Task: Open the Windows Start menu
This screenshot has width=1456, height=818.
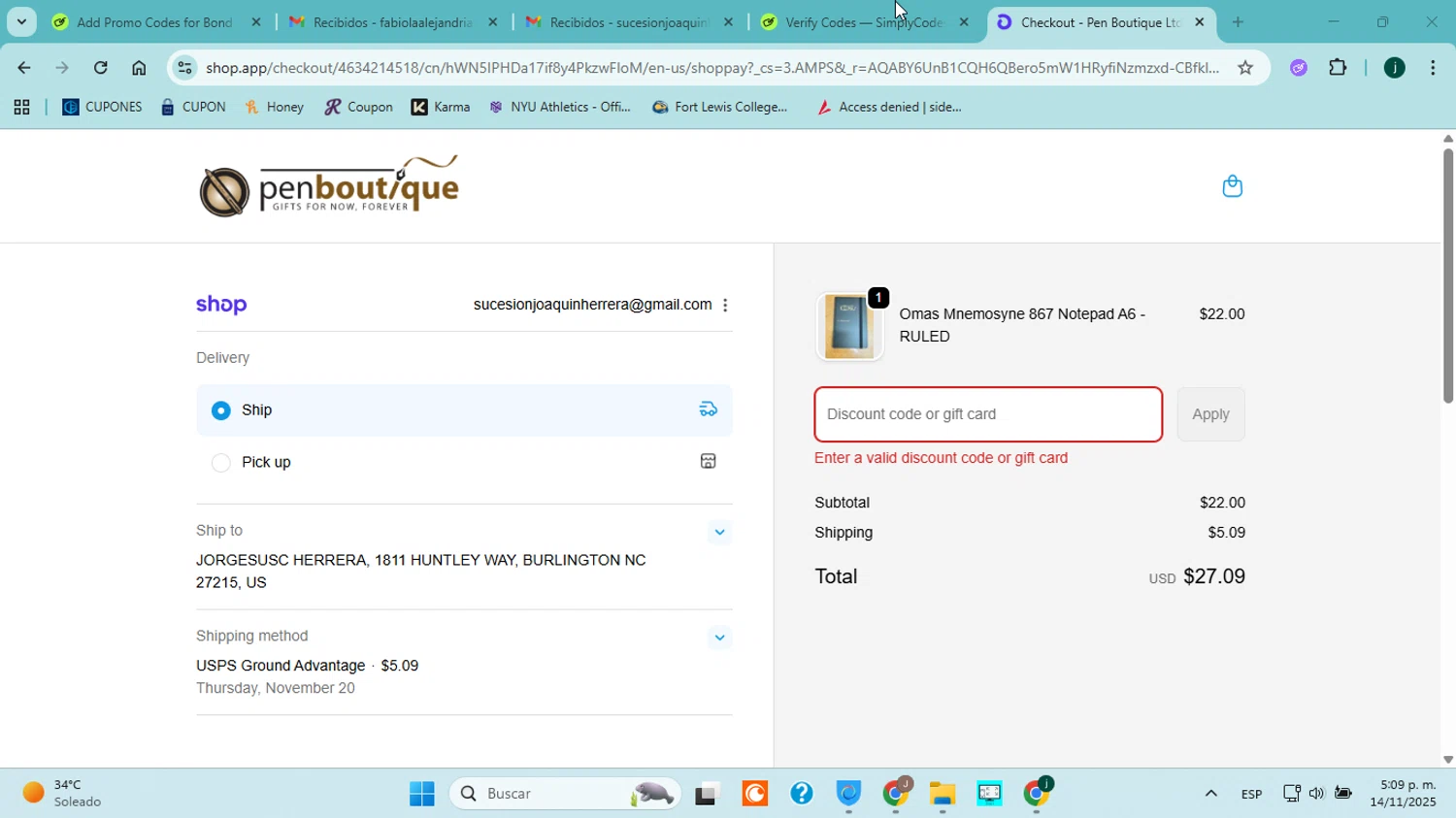Action: coord(421,794)
